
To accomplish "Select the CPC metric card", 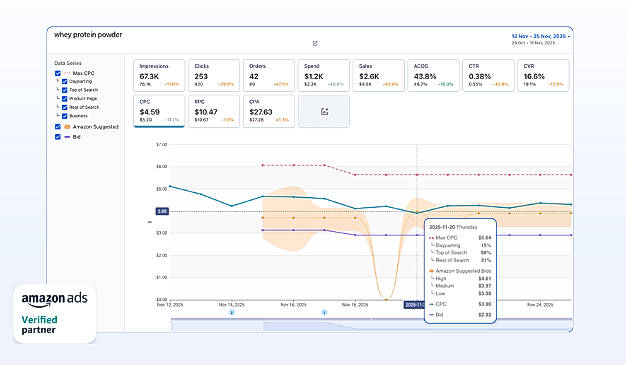I will [x=159, y=111].
